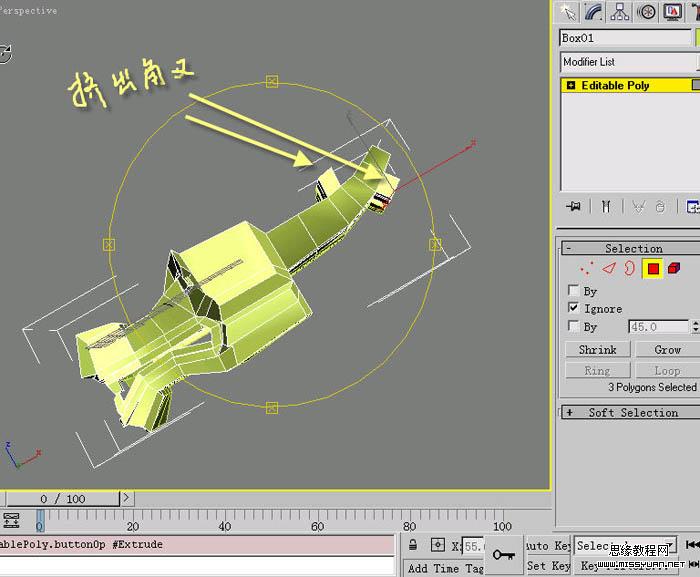
Task: Click the Loop button
Action: 667,370
